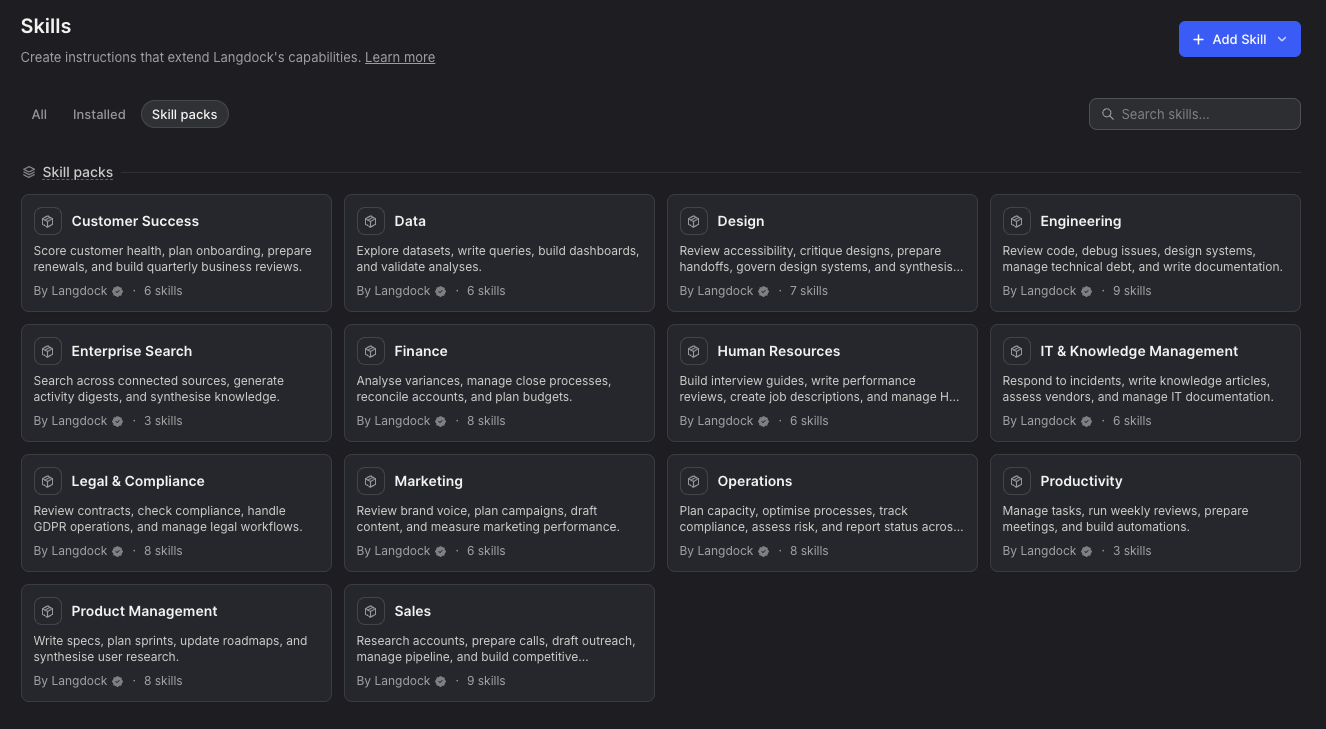Viewport: 1326px width, 729px height.
Task: Click the Marketing pack cube icon
Action: 371,481
